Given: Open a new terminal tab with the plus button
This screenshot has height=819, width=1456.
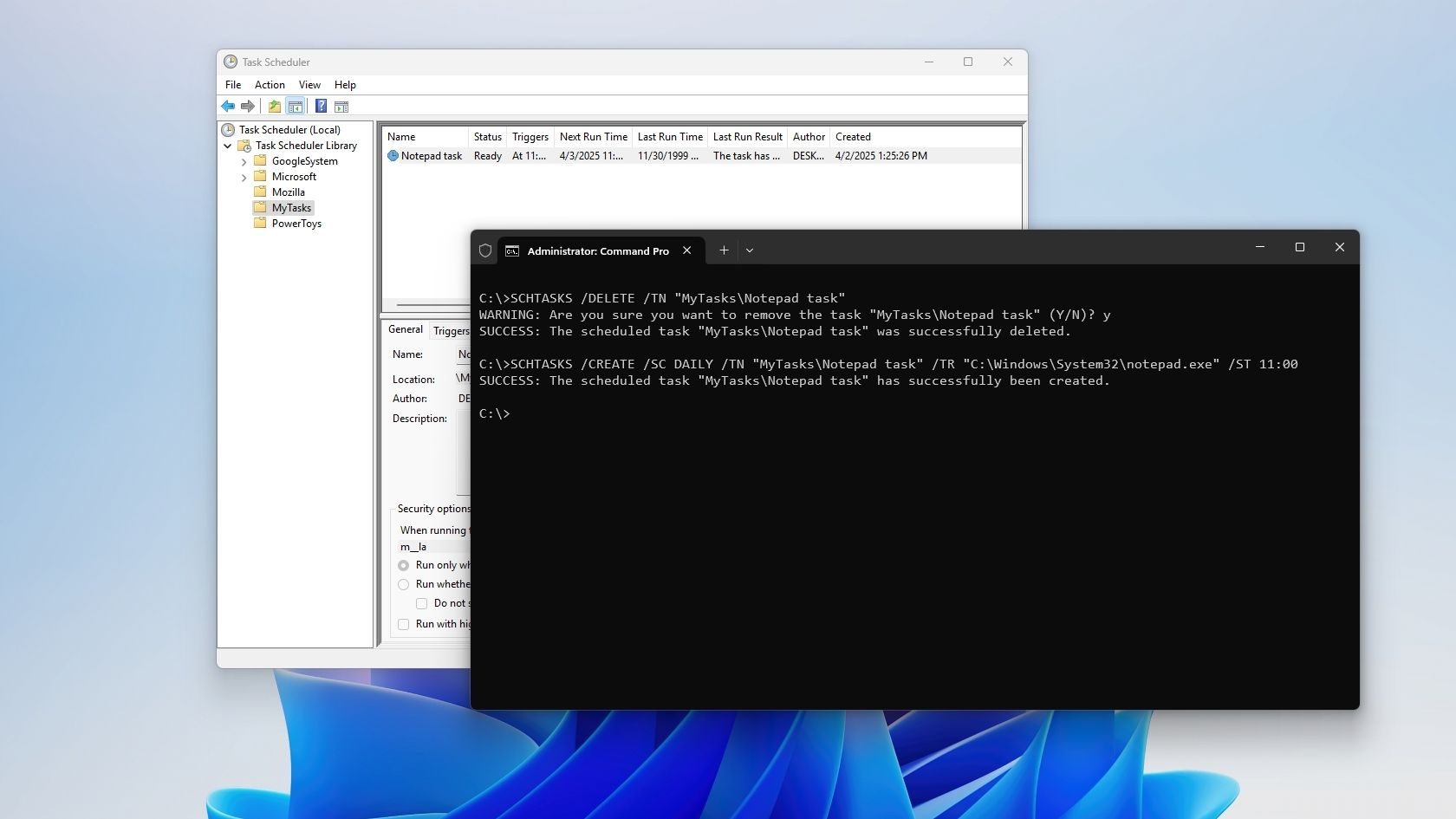Looking at the screenshot, I should point(724,250).
